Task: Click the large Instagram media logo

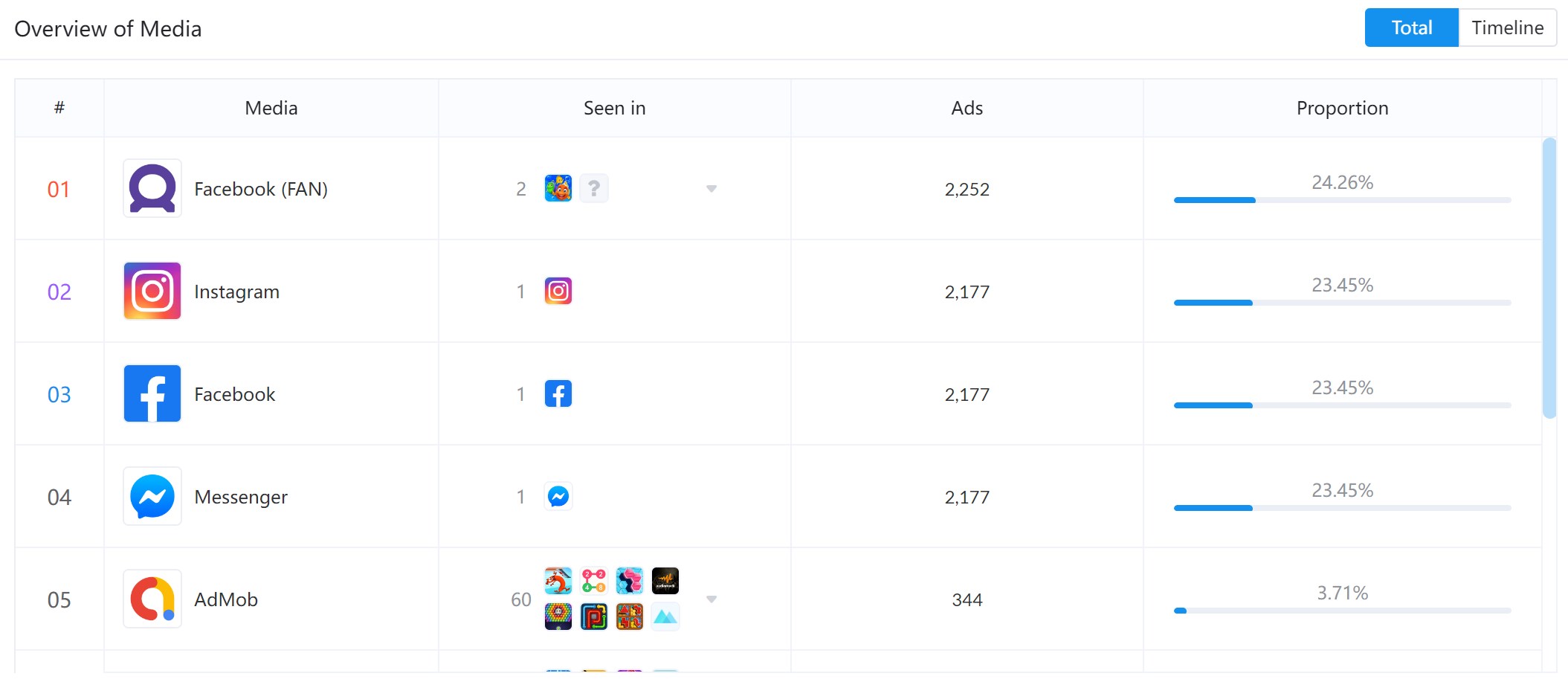Action: 152,291
